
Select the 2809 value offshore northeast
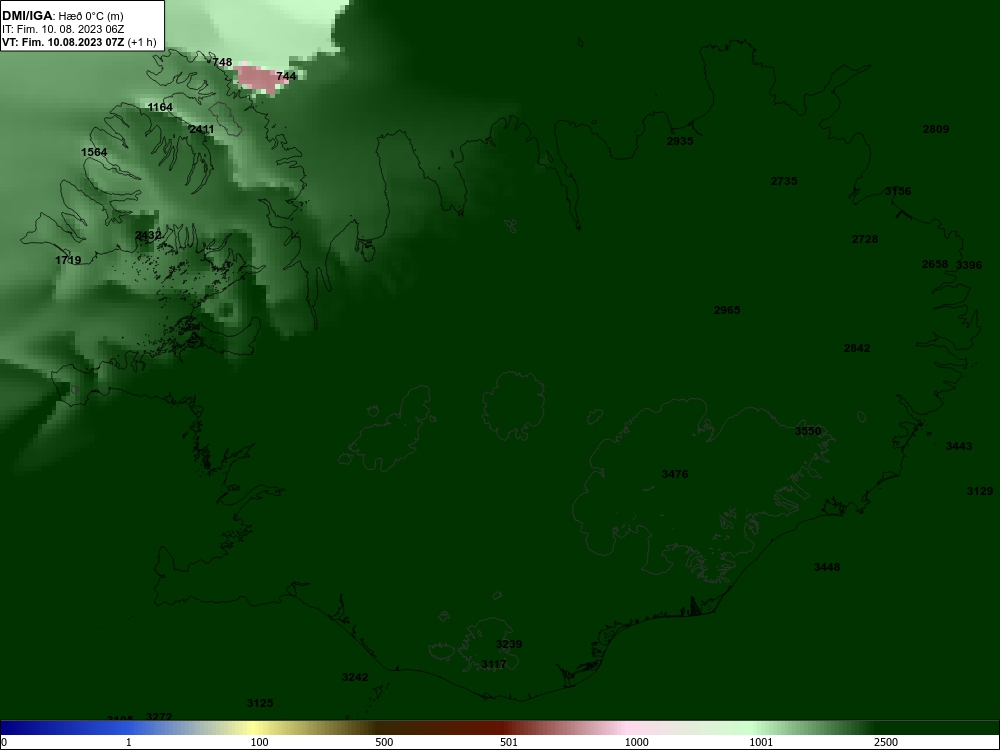coord(936,129)
